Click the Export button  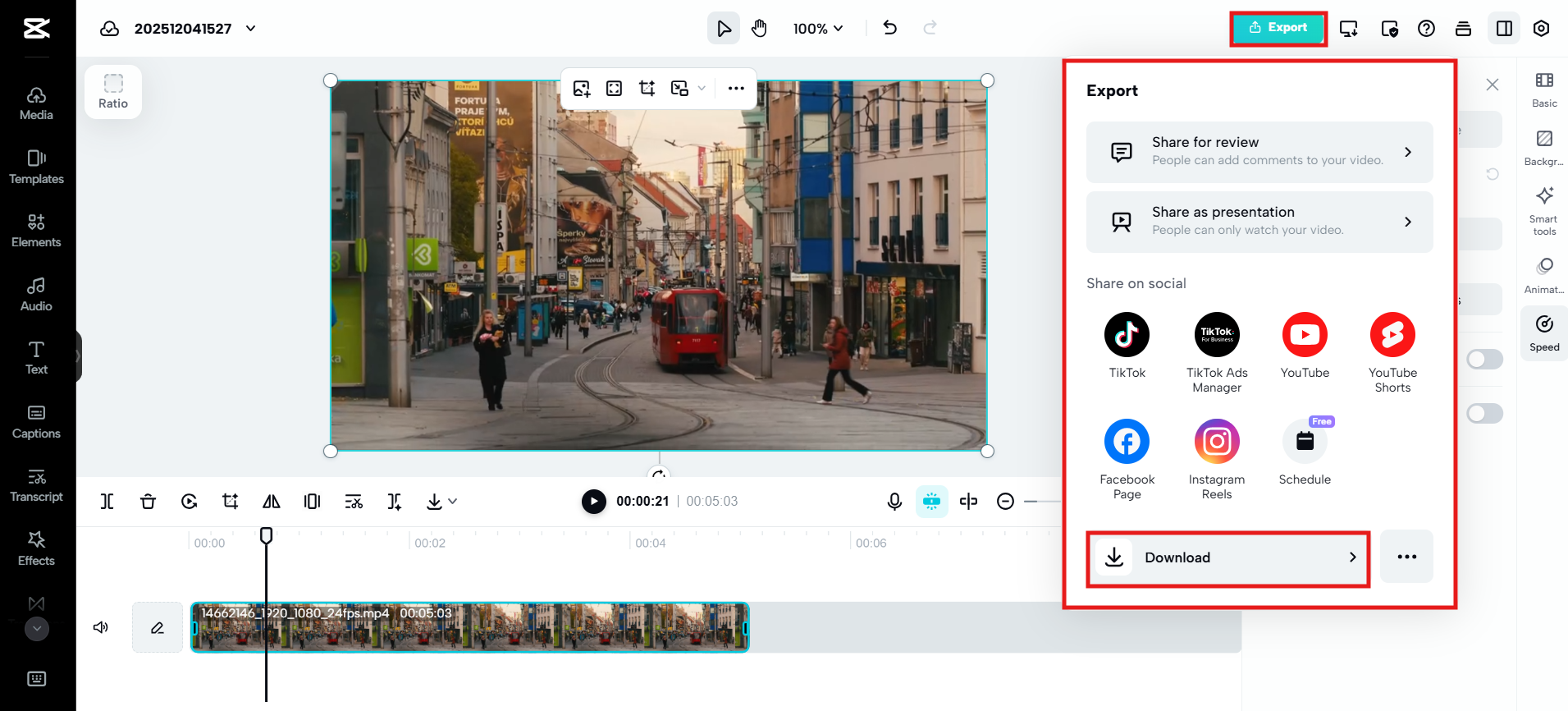coord(1278,28)
